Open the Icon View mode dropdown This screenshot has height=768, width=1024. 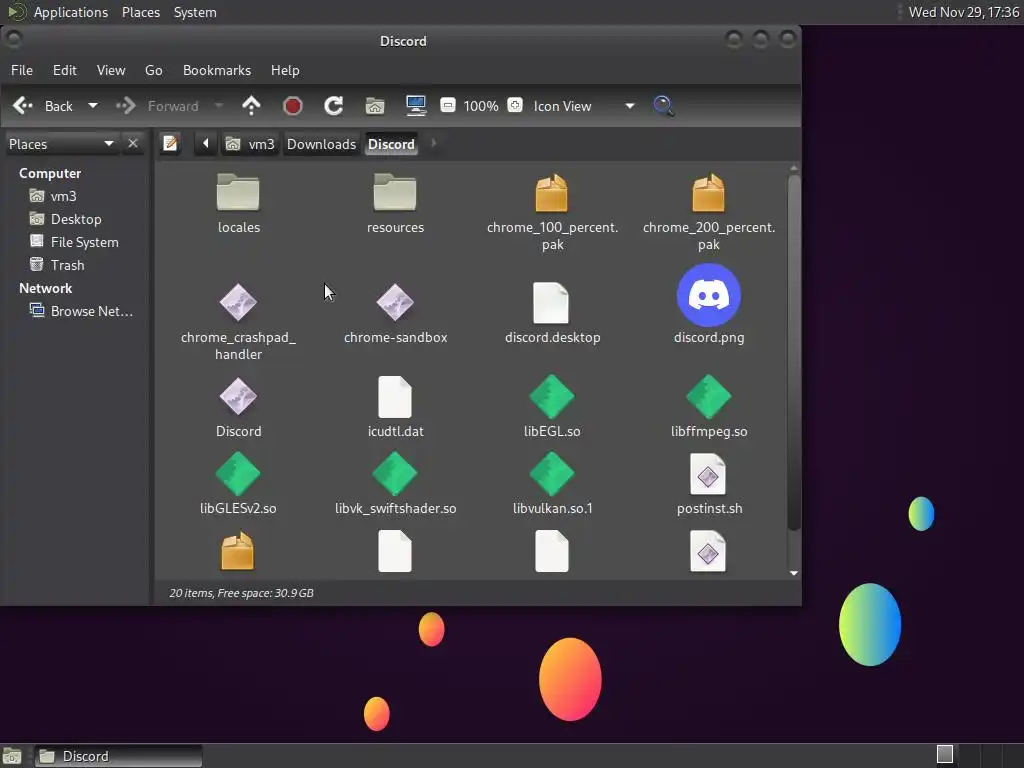pos(584,106)
